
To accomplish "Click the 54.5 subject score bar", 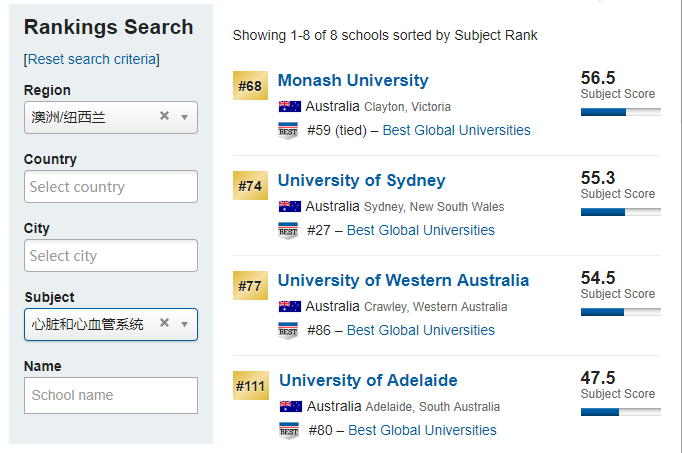I will (x=621, y=312).
